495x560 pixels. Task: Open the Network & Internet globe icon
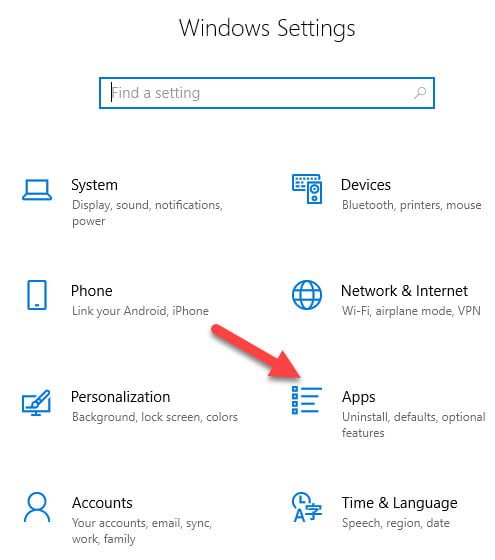click(x=307, y=295)
